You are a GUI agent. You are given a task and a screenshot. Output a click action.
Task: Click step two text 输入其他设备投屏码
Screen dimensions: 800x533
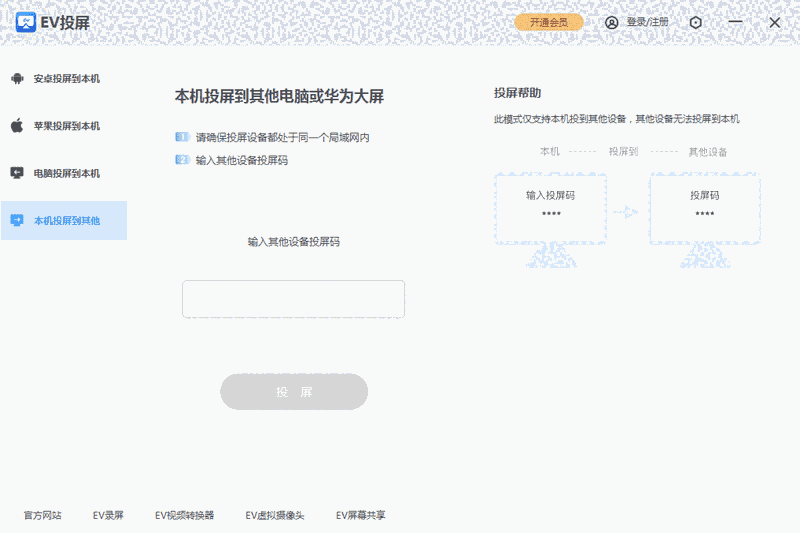point(242,160)
